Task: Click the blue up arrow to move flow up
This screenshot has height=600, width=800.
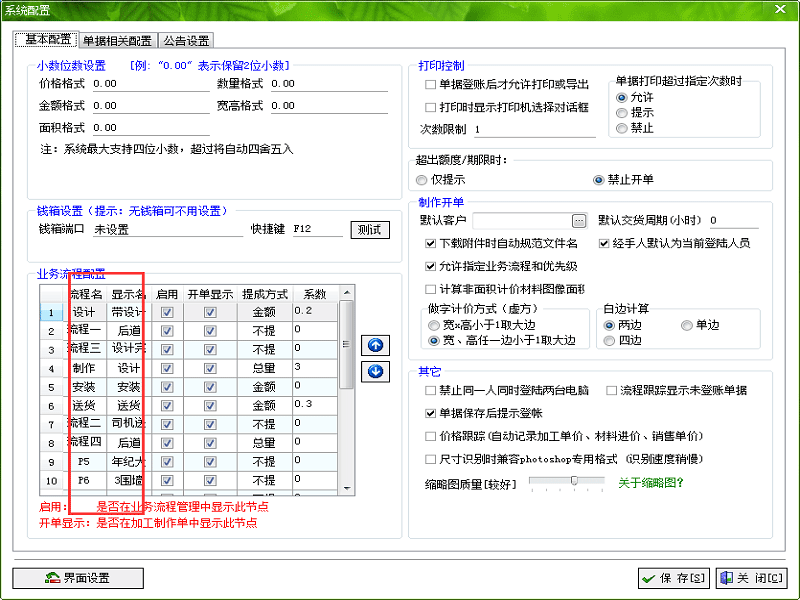Action: pyautogui.click(x=375, y=344)
